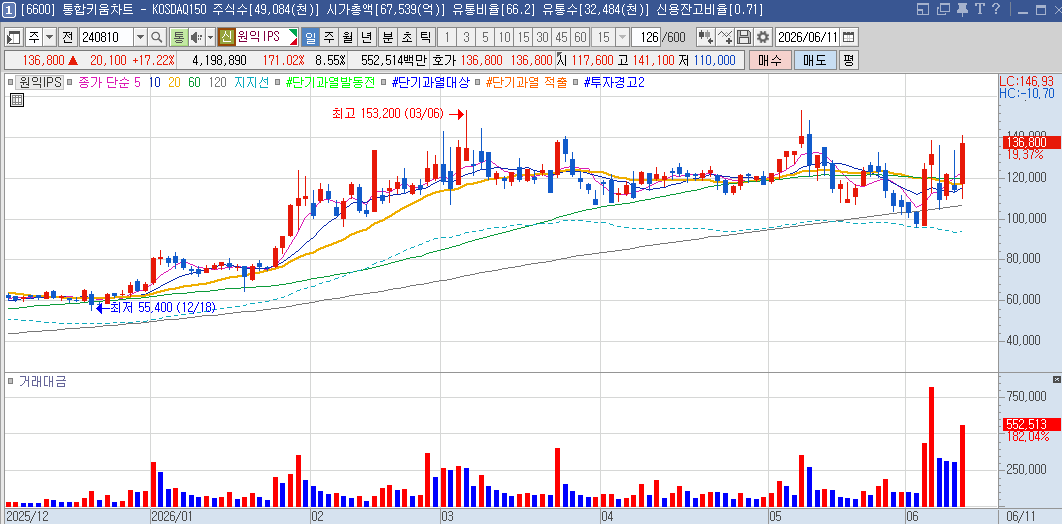Toggle #단기과열대상 legend checkbox
1062x524 pixels.
(384, 83)
